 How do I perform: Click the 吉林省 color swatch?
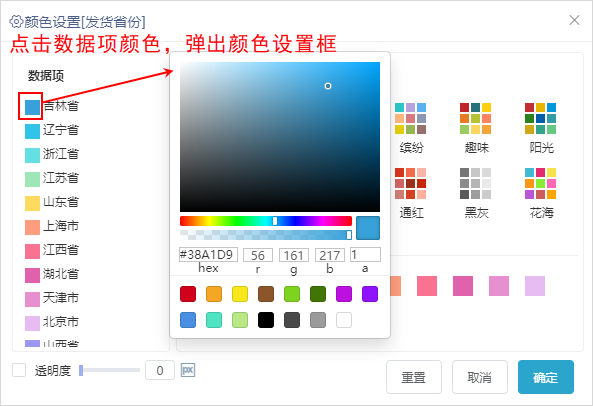[32, 107]
